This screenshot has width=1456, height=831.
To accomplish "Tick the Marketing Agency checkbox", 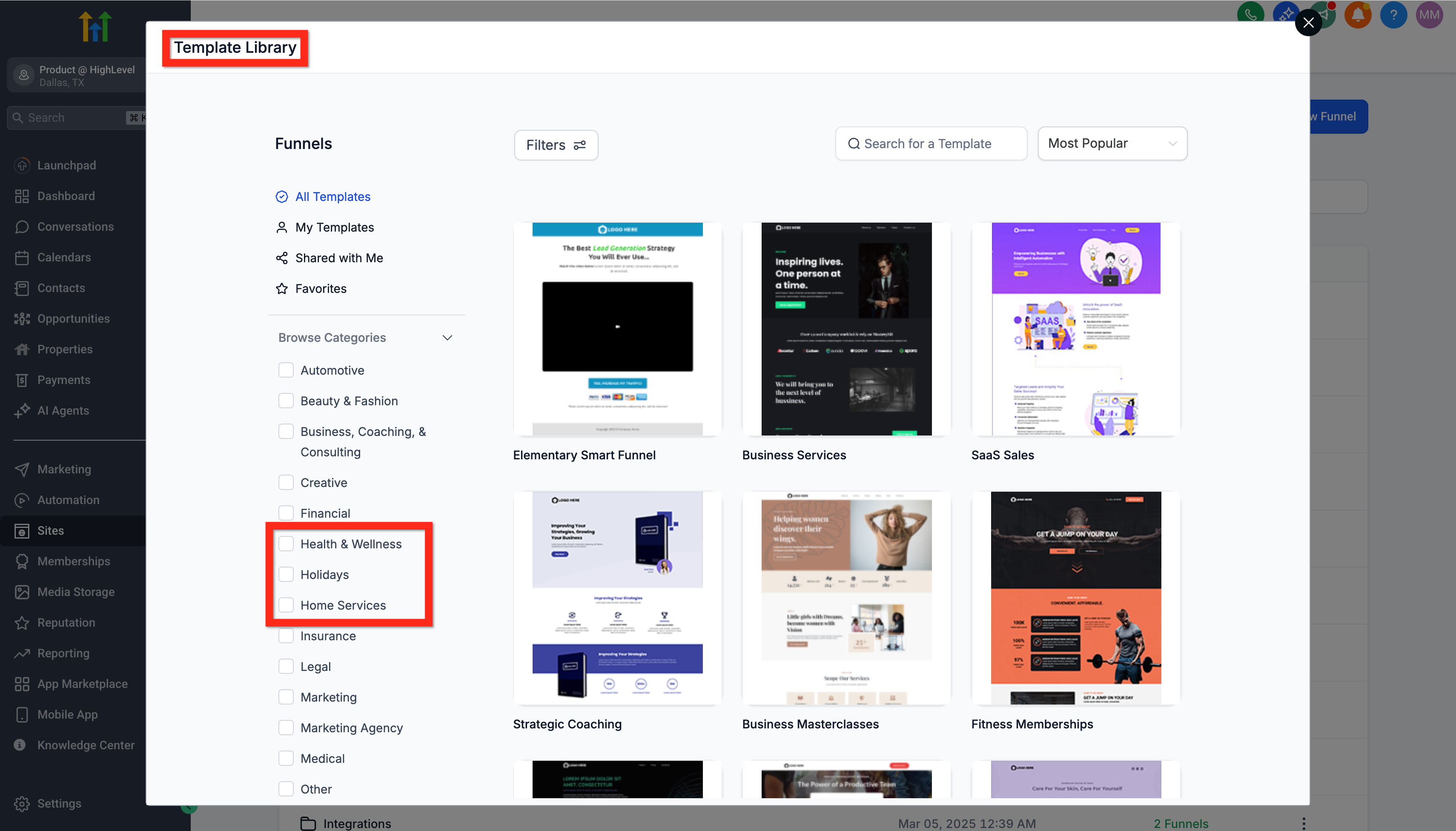I will 286,728.
